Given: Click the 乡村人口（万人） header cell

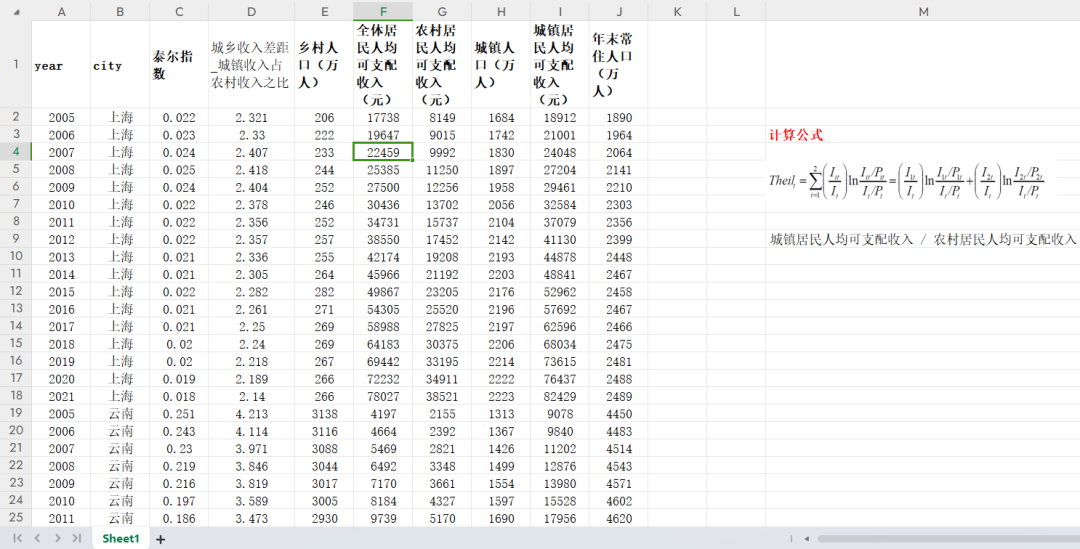Looking at the screenshot, I should tap(324, 64).
